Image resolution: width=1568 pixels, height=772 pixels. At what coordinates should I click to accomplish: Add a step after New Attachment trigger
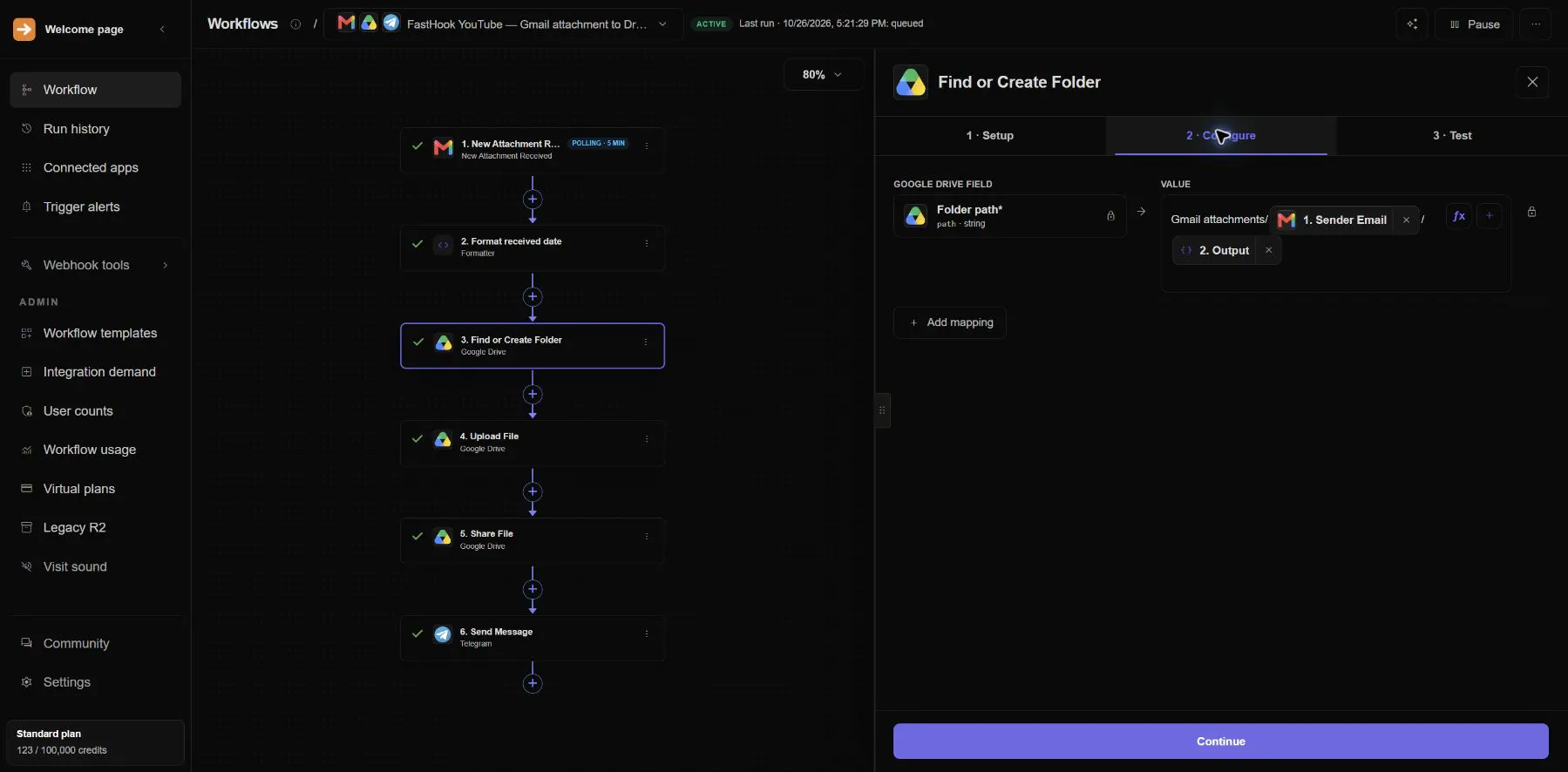tap(533, 200)
